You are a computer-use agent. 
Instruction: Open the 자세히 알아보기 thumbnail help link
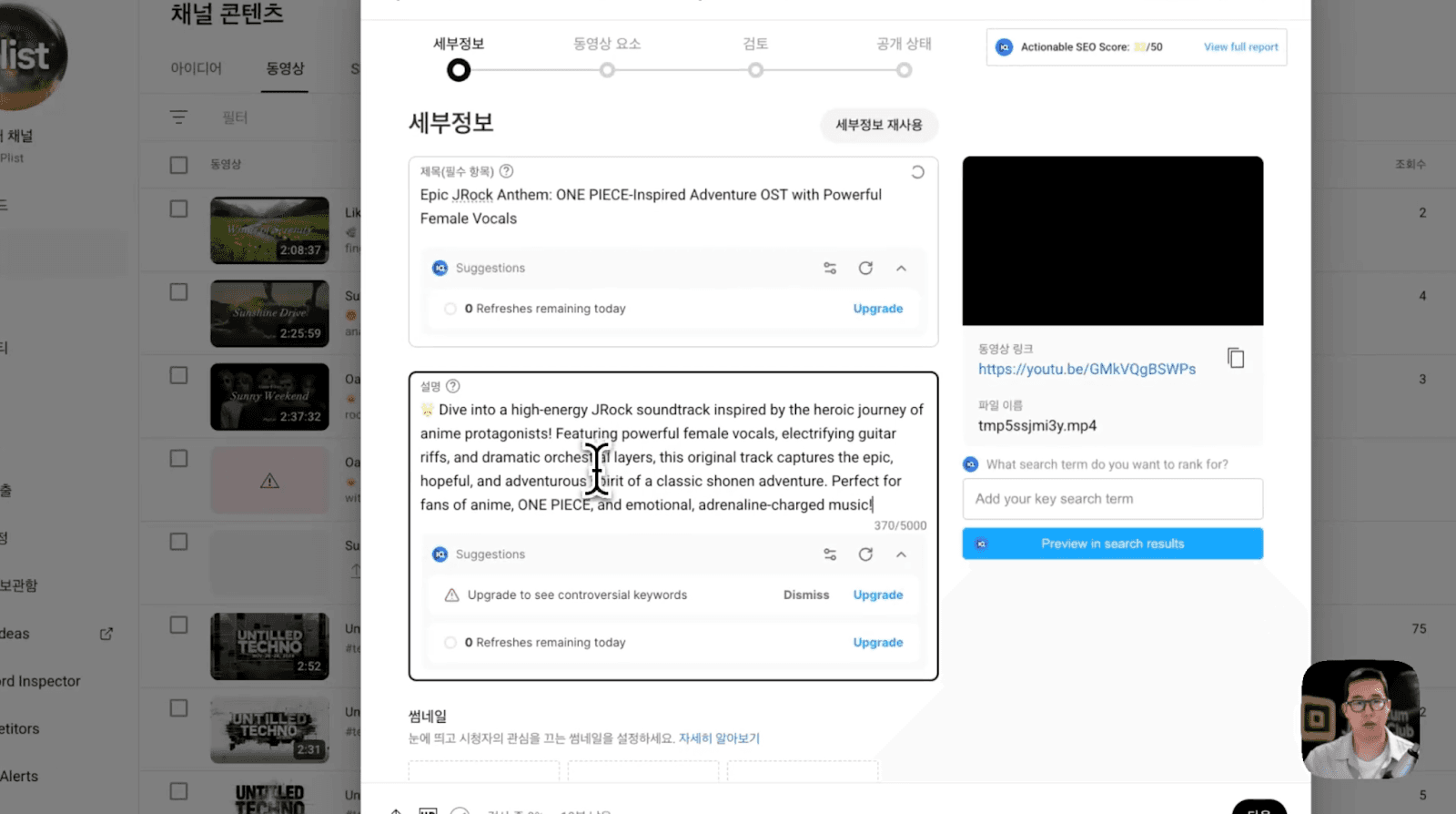(719, 738)
